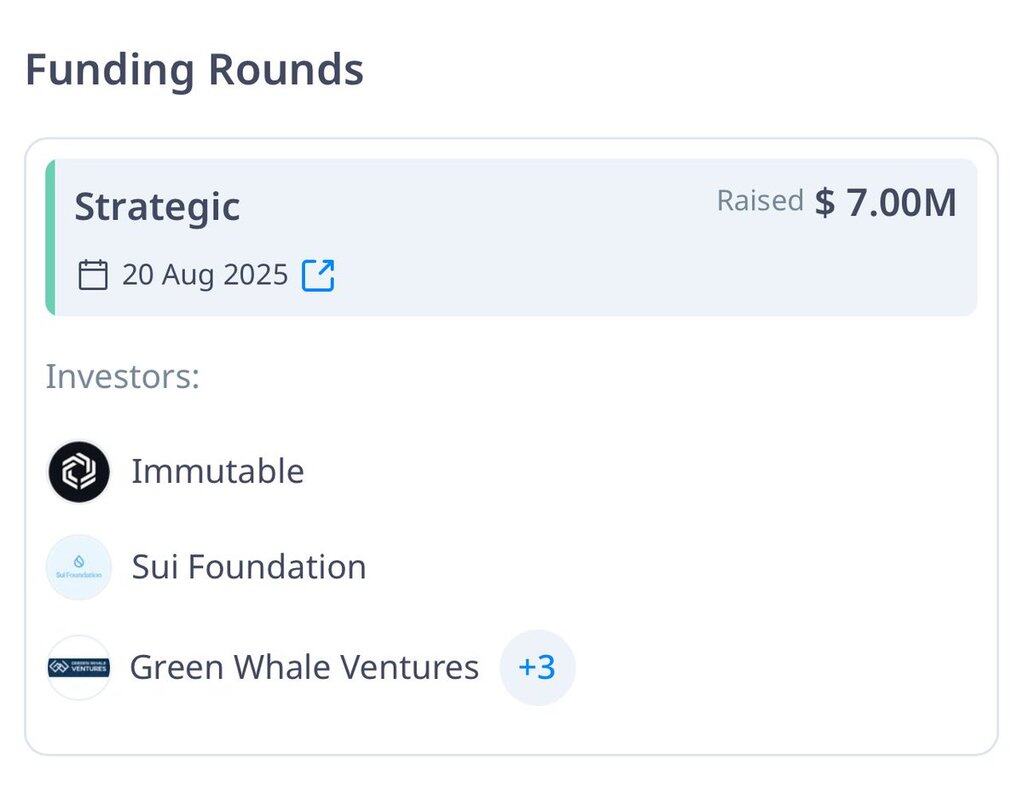Click the Raised label
Viewport: 1023px width, 800px height.
[760, 200]
